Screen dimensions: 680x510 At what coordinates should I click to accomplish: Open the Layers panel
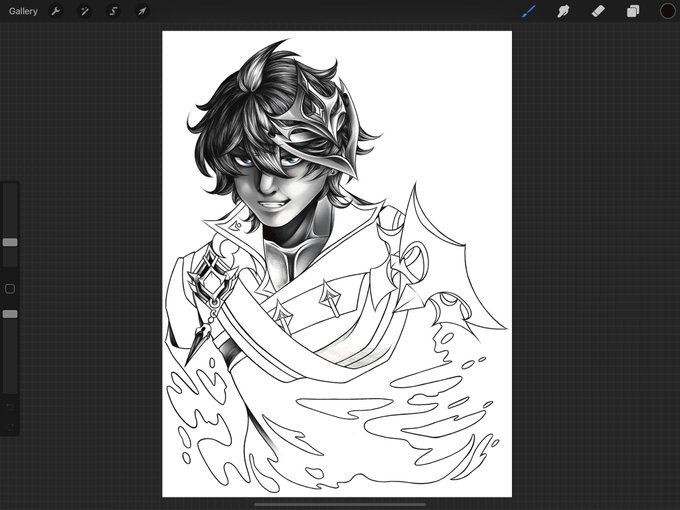(633, 11)
